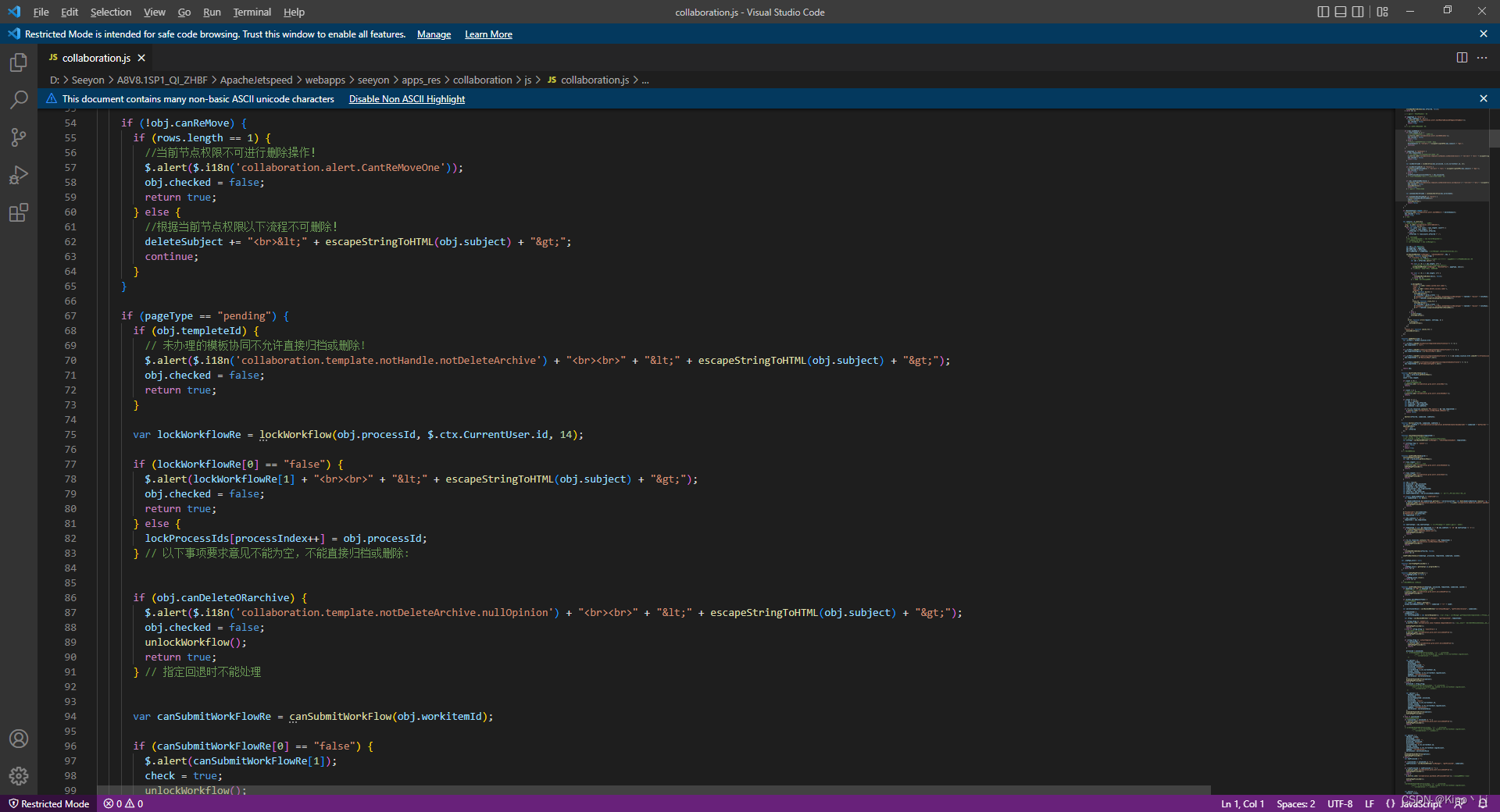The image size is (1500, 812).
Task: Dismiss the non-ASCII characters warning banner
Action: (1484, 98)
